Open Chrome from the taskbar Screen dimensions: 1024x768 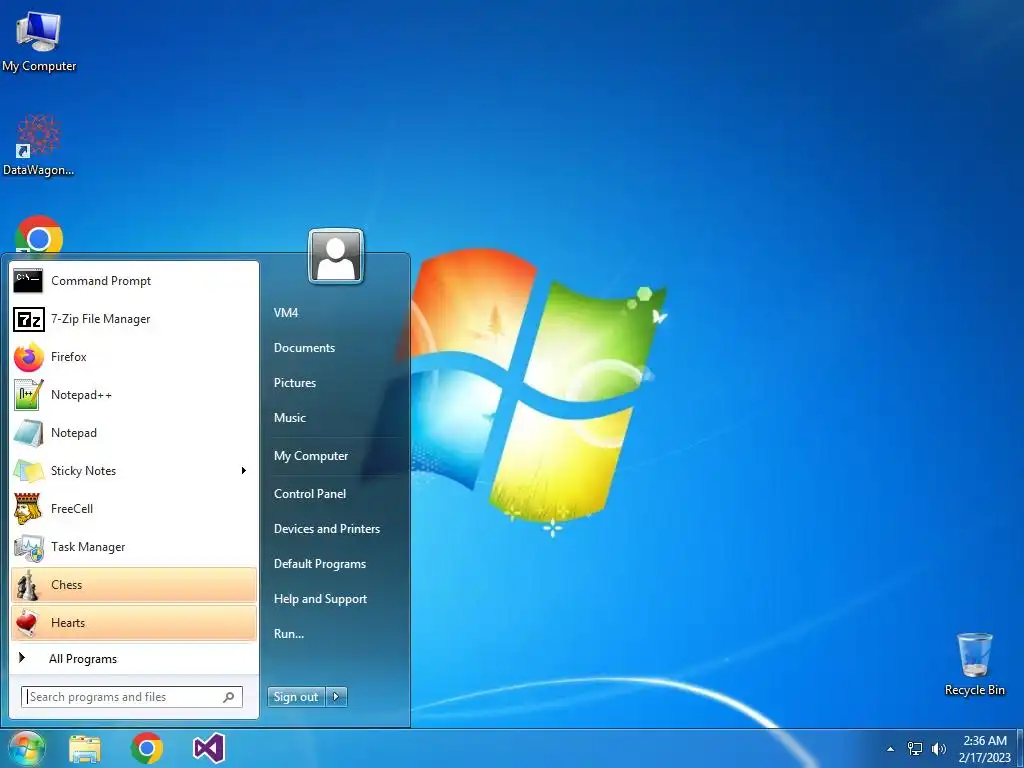(x=147, y=748)
